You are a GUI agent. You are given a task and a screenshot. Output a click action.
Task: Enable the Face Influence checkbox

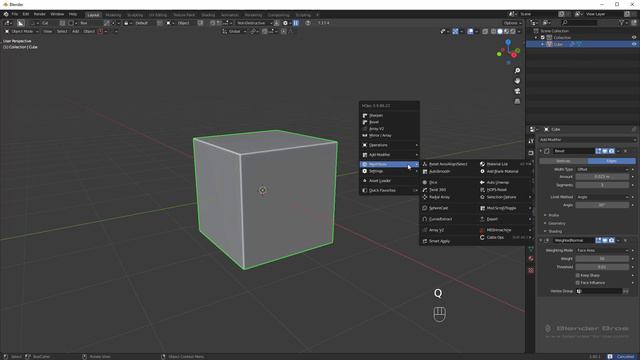point(578,282)
